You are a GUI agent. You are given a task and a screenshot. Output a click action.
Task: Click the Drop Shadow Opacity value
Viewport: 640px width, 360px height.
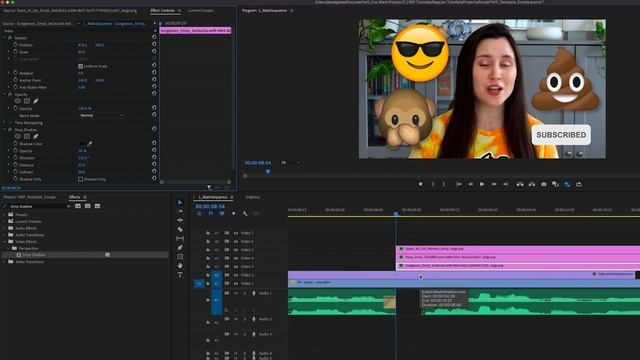coord(82,151)
